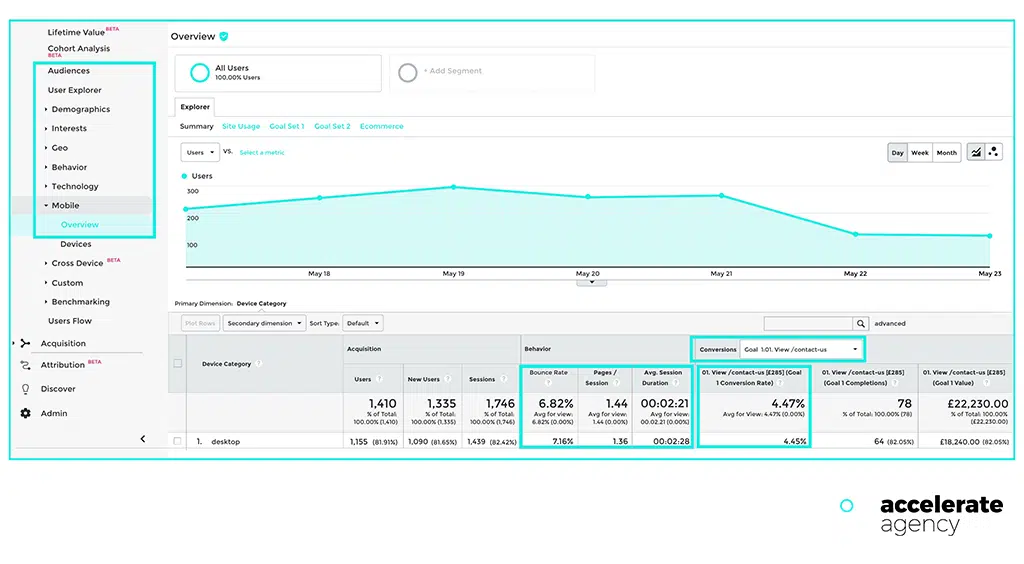Select the All Users segment circle
The image size is (1024, 564).
point(200,73)
